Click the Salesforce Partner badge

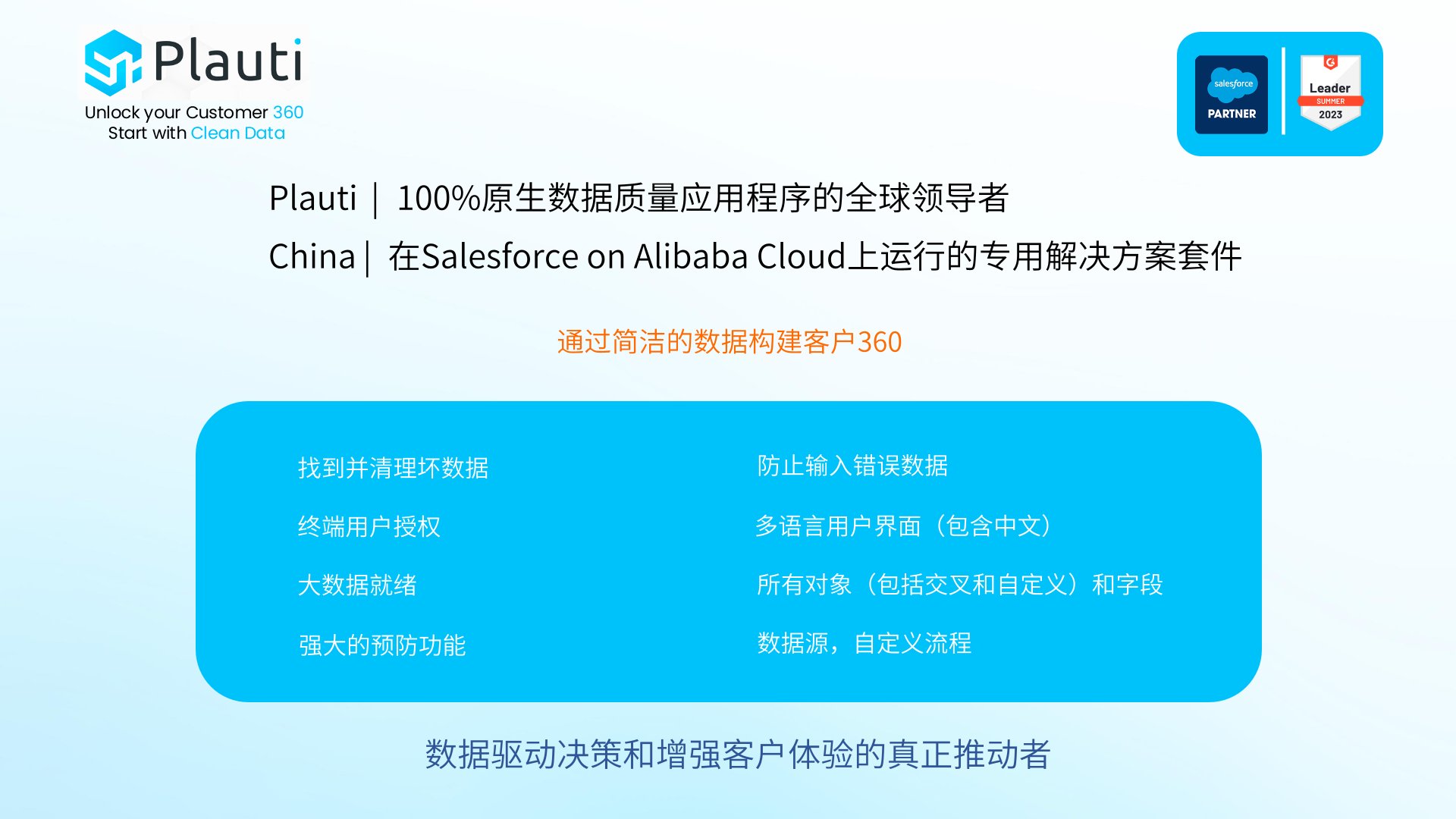click(1232, 95)
